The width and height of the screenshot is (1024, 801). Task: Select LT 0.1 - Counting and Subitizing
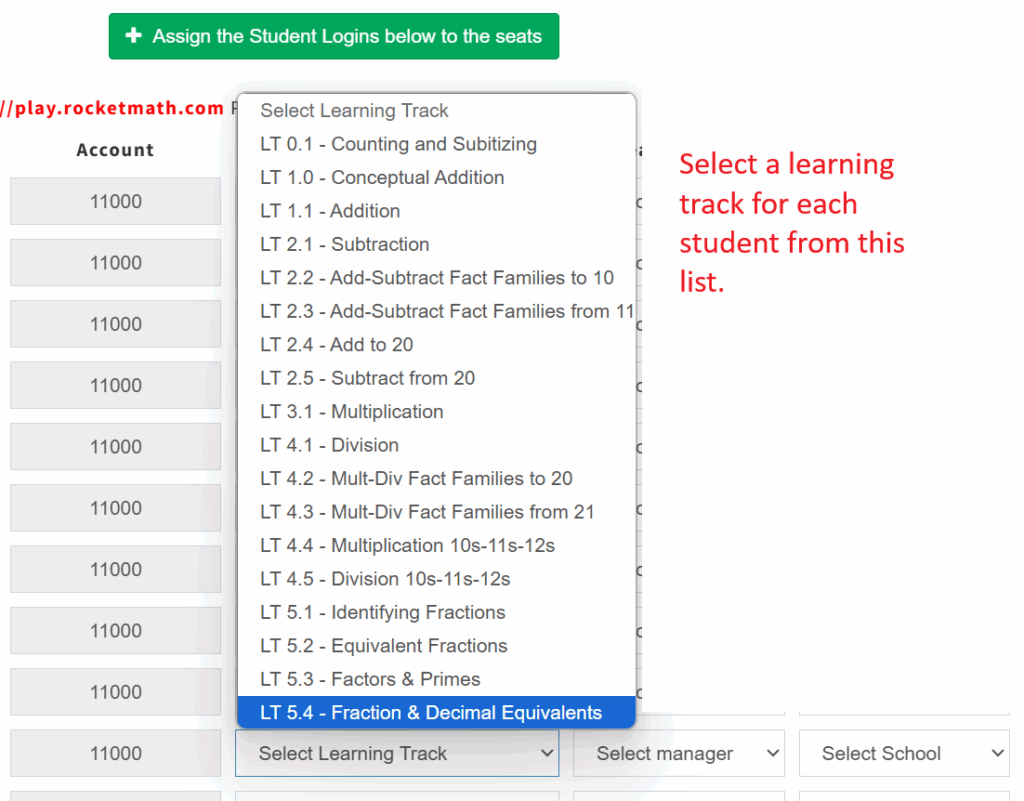click(x=397, y=144)
